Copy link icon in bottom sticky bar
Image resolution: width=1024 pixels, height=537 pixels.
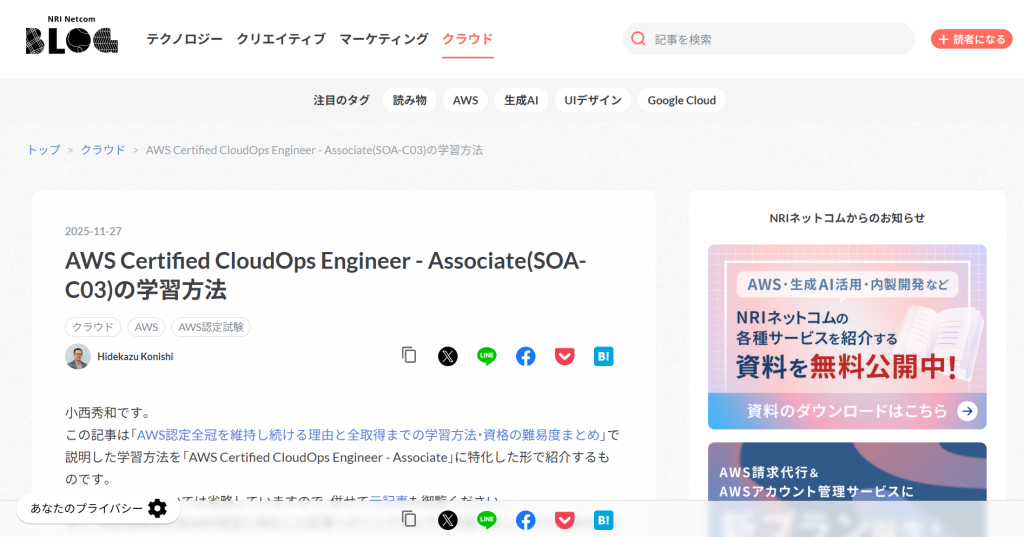coord(409,519)
